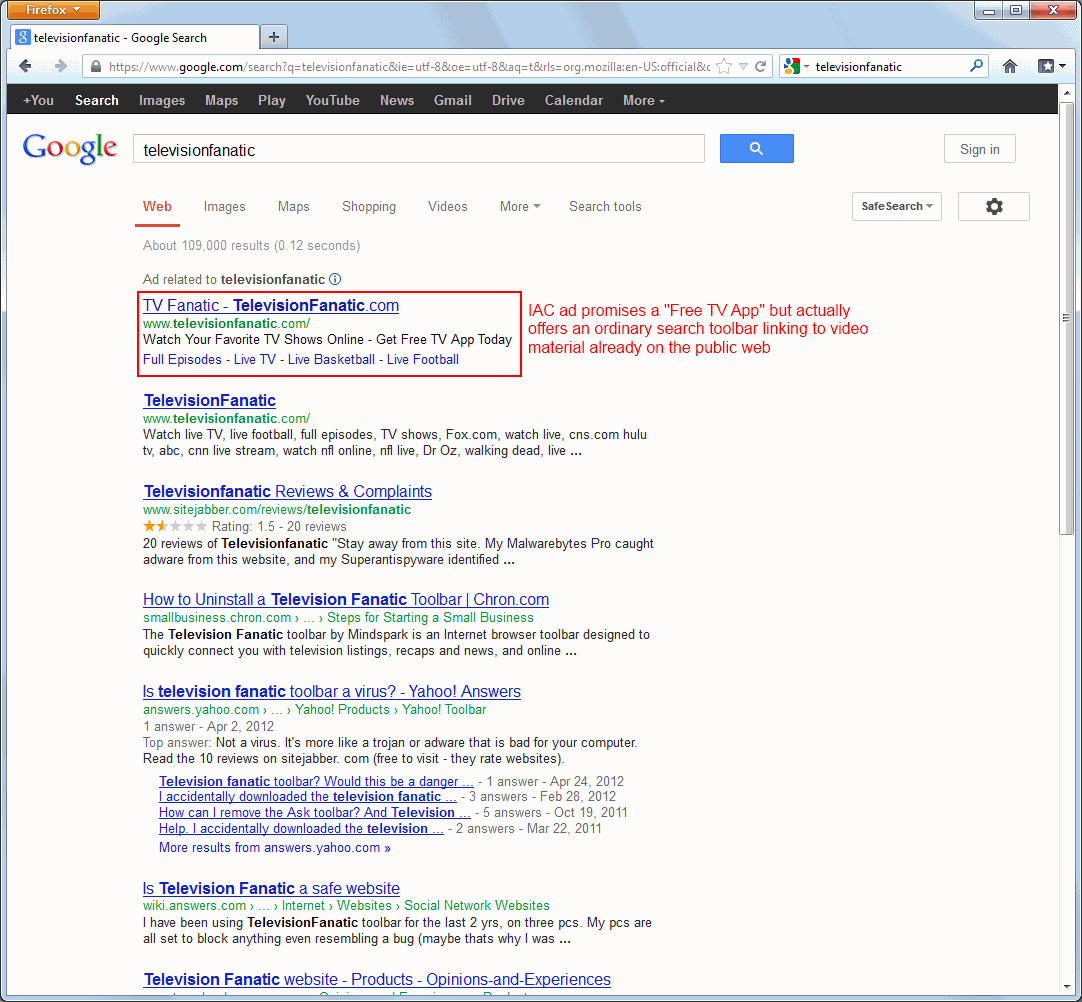Expand the More menu in black bar
The image size is (1082, 1002).
coord(643,100)
